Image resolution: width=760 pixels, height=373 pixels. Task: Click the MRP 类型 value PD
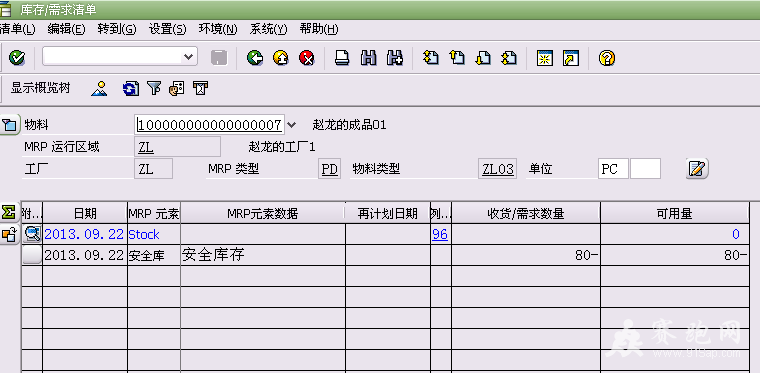(330, 169)
